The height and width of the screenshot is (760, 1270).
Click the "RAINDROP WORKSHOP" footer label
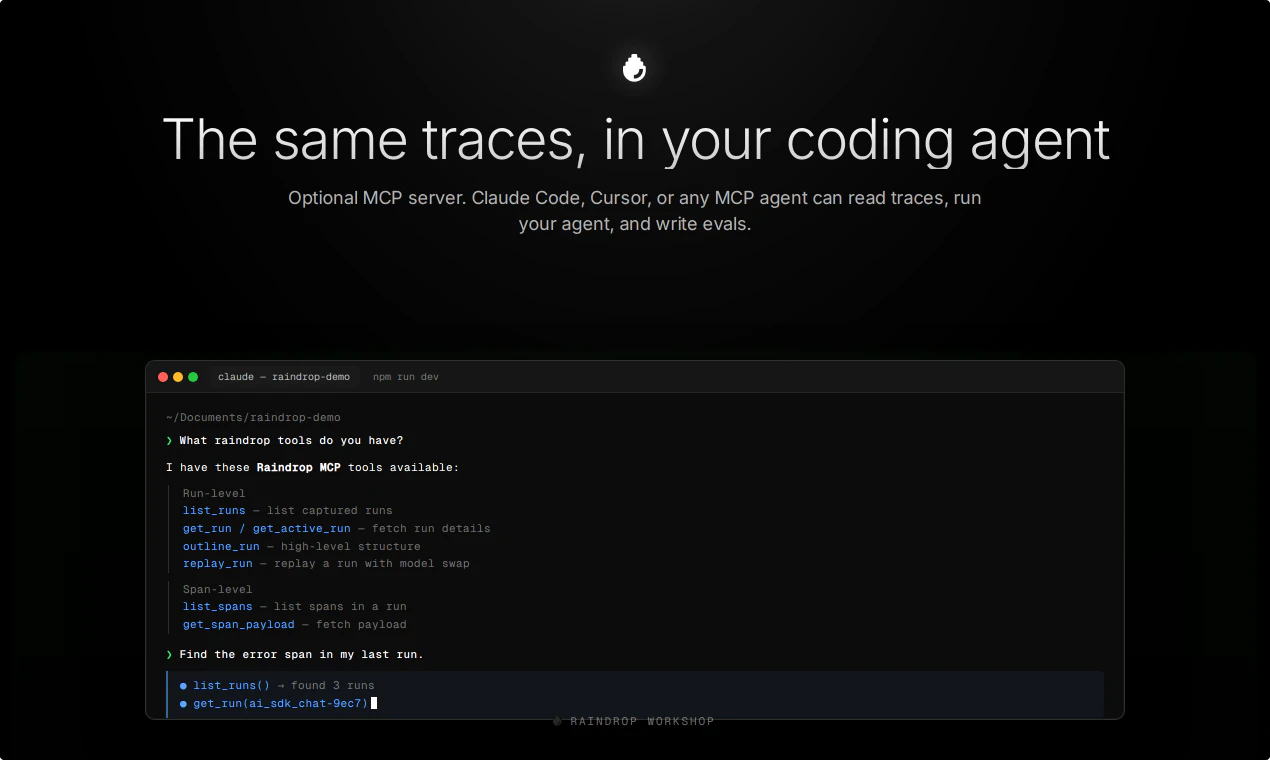pyautogui.click(x=642, y=722)
